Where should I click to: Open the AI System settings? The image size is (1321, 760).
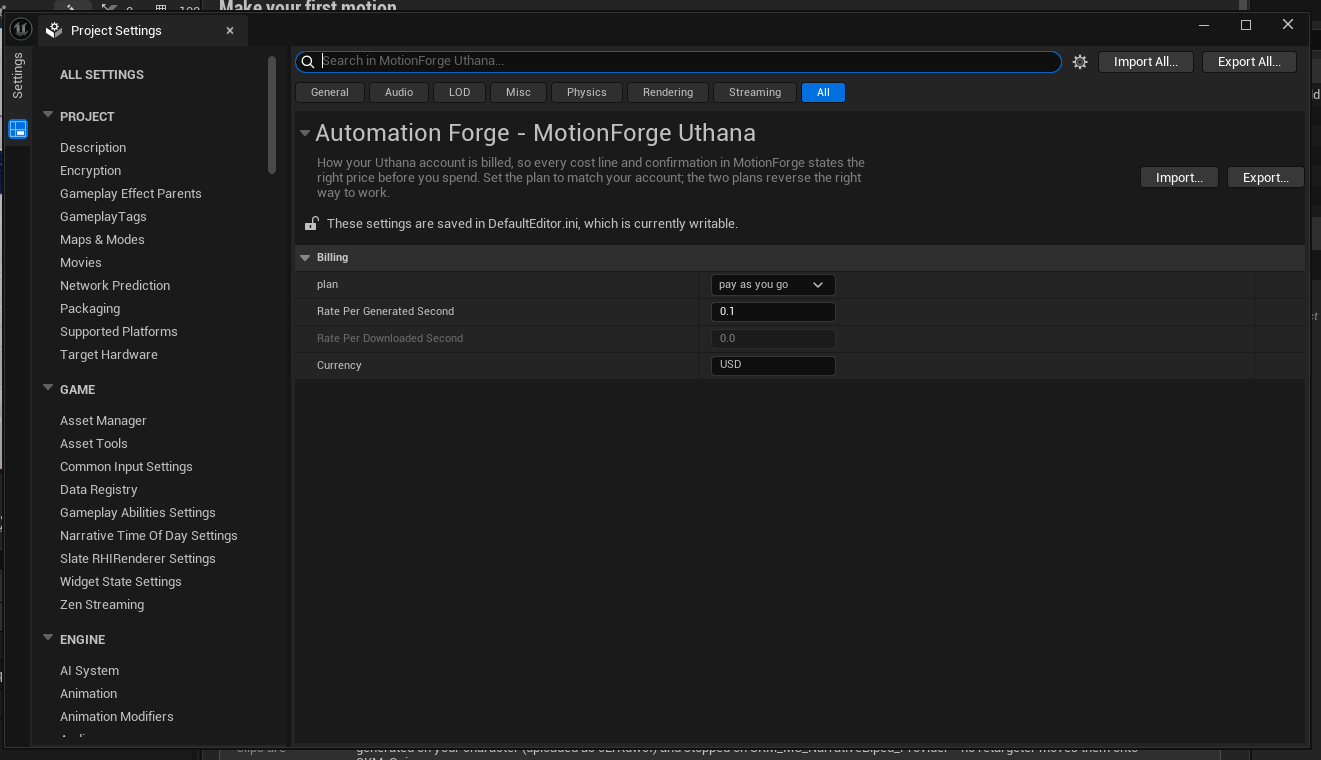click(x=89, y=671)
